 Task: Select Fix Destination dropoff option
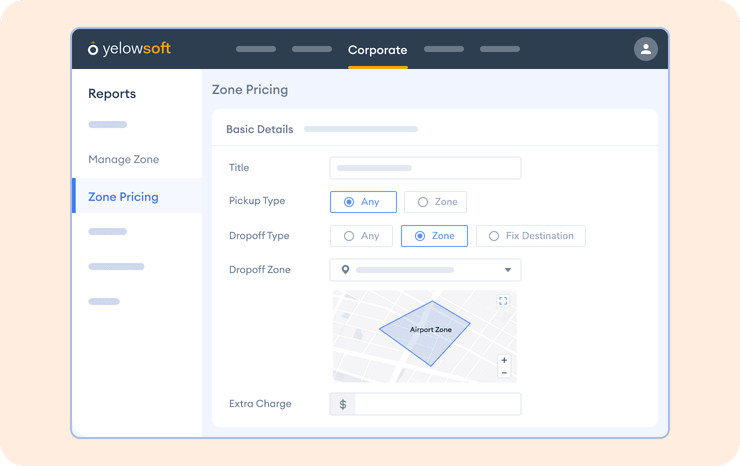point(530,236)
